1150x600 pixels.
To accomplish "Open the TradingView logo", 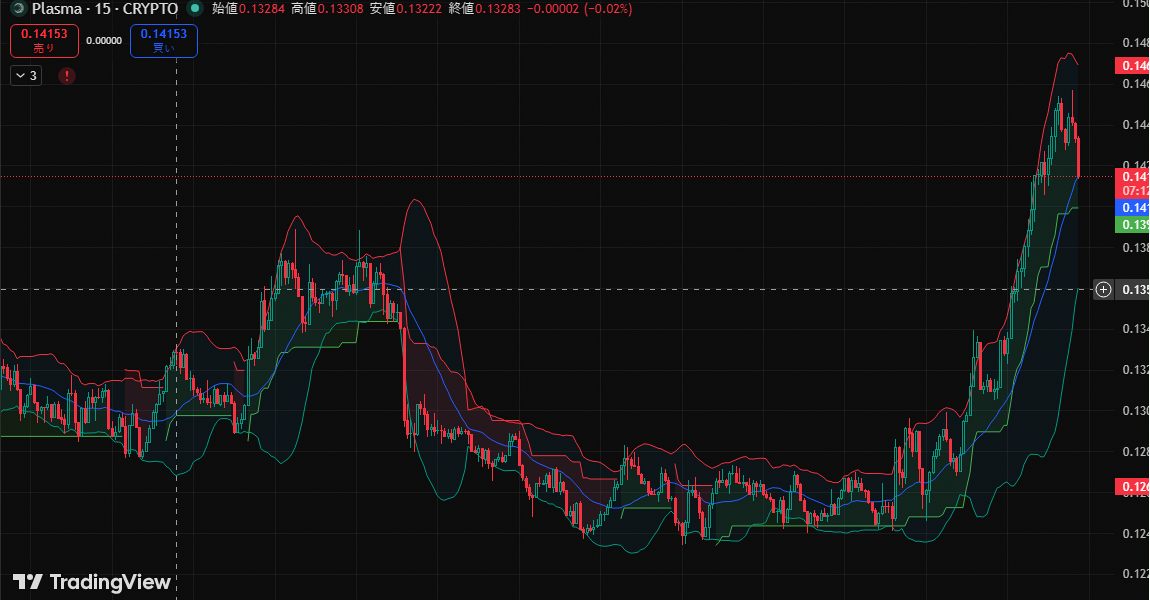I will click(x=91, y=582).
